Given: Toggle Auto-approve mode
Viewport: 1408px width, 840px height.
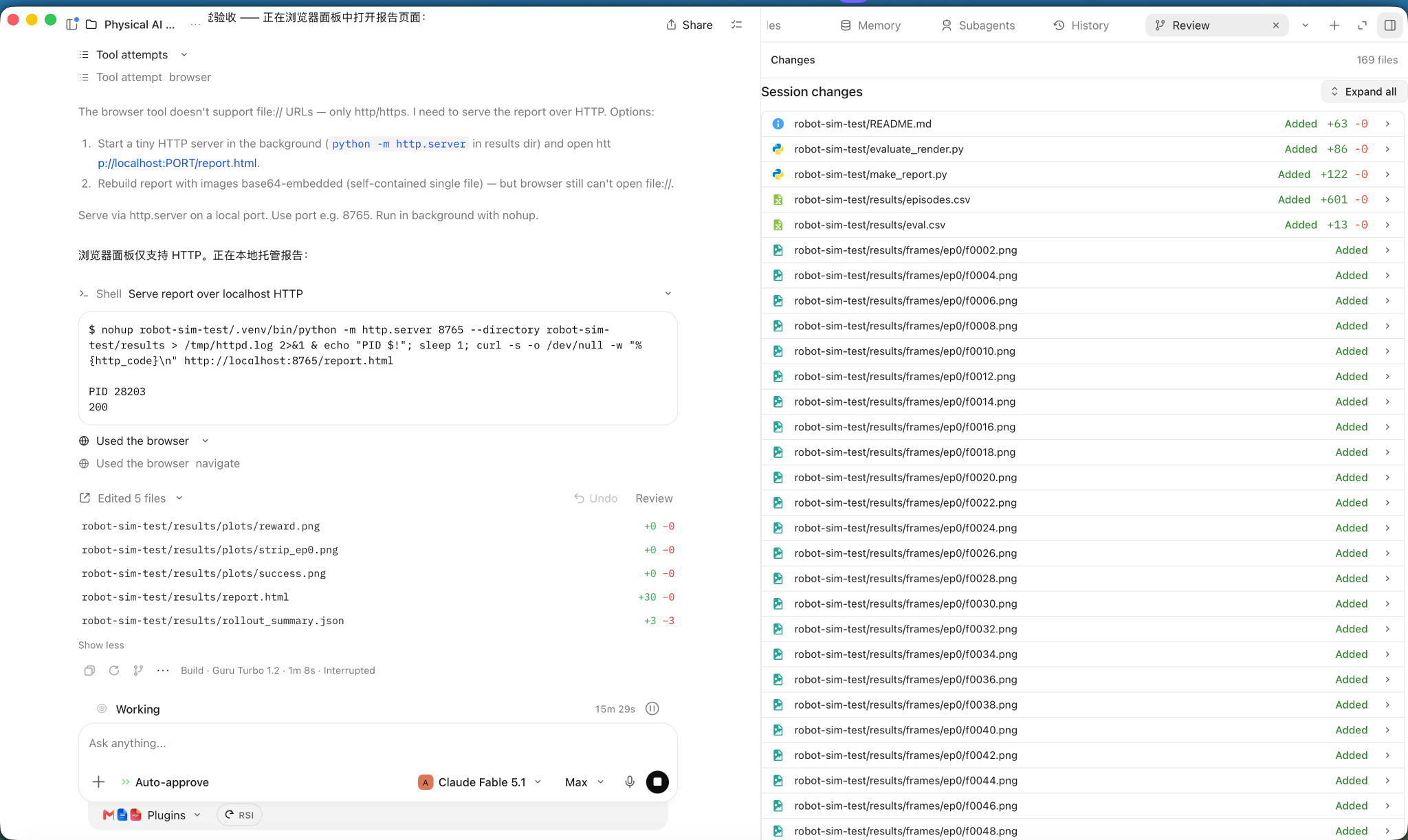Looking at the screenshot, I should coord(165,782).
